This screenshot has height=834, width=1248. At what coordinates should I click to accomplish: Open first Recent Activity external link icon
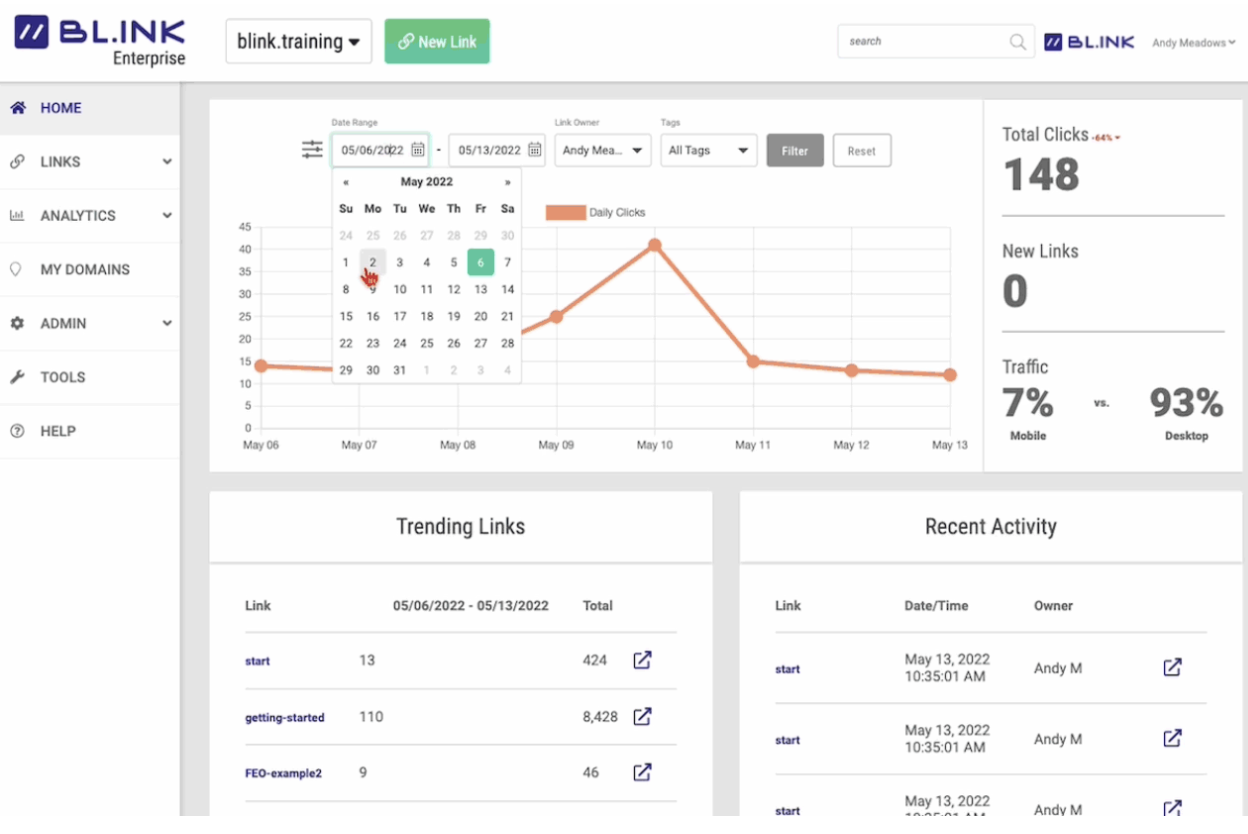[x=1172, y=667]
